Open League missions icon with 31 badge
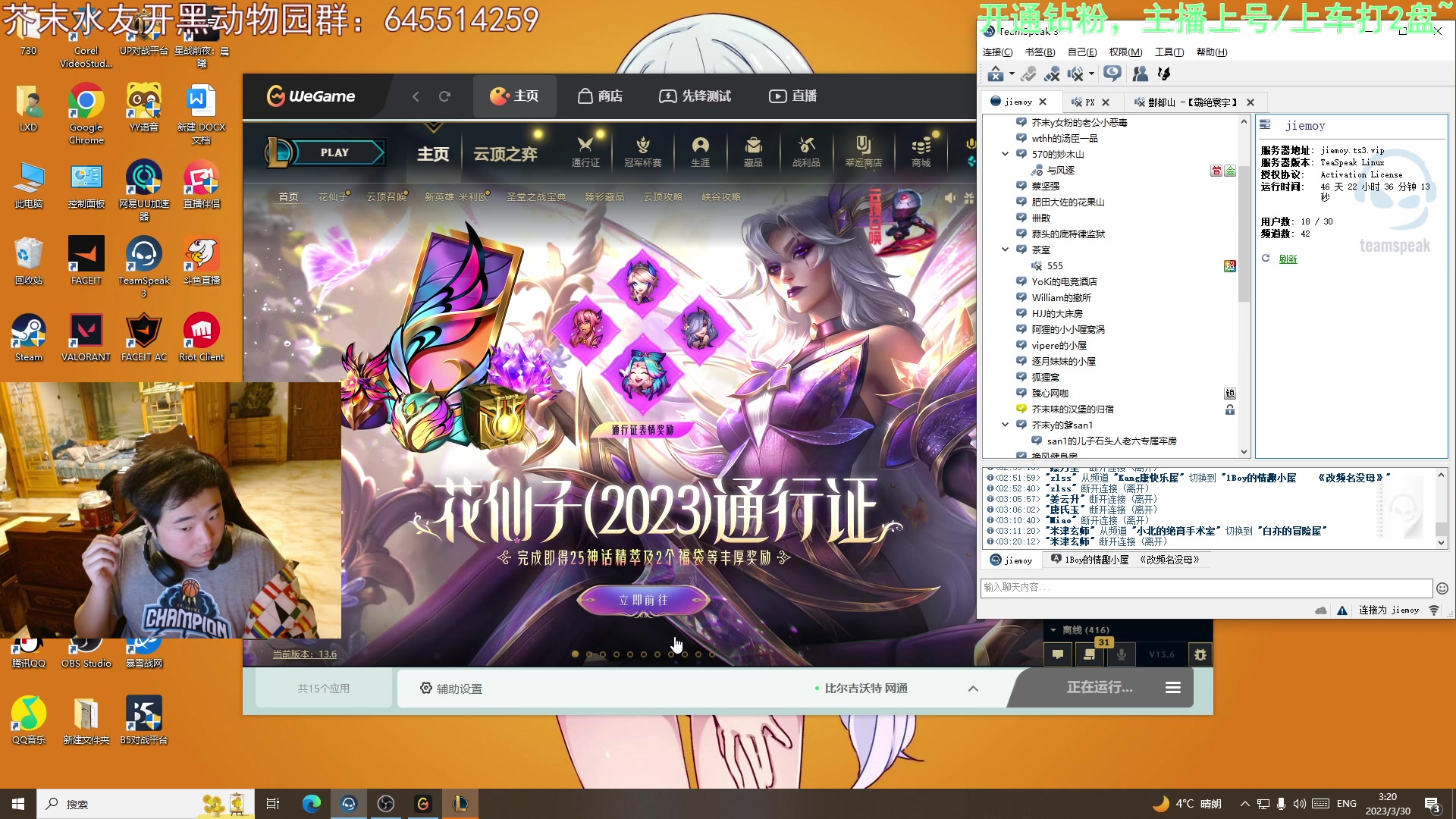1456x819 pixels. click(x=1090, y=654)
